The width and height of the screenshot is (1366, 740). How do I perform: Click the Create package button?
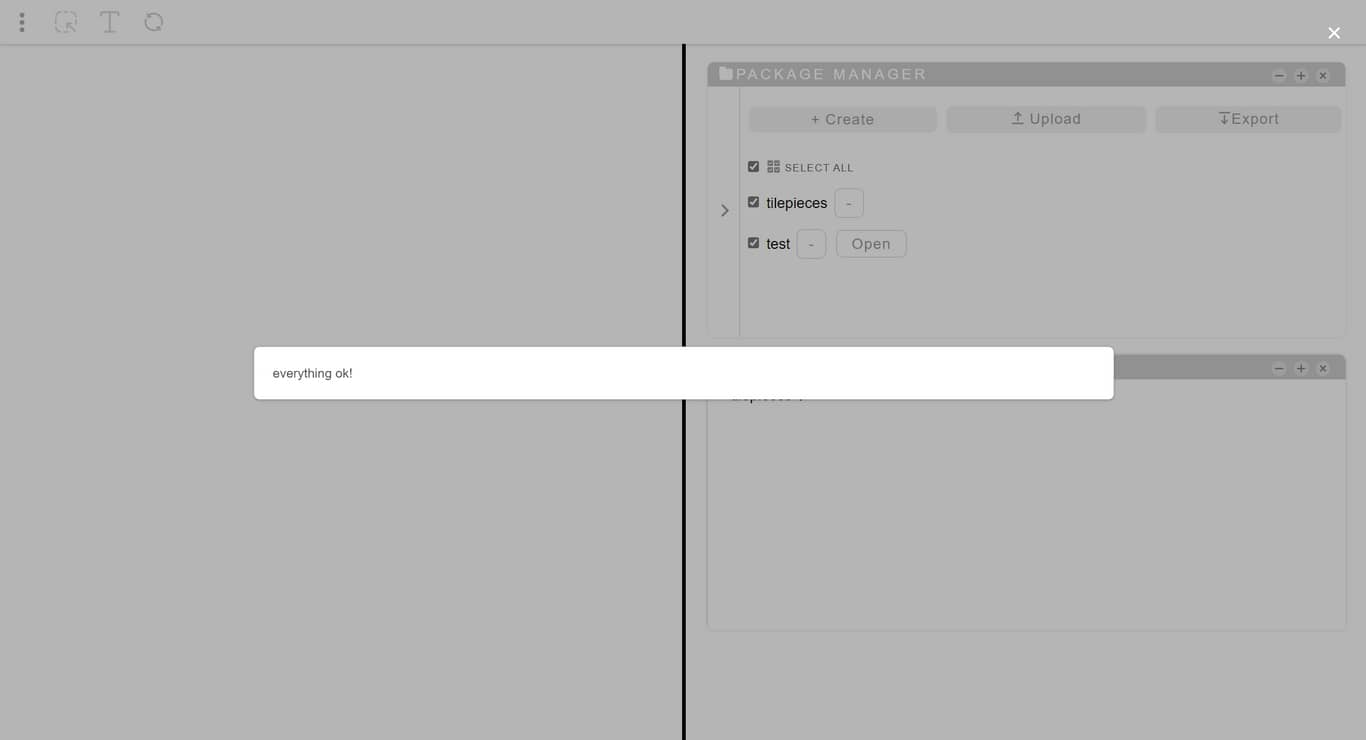tap(843, 119)
